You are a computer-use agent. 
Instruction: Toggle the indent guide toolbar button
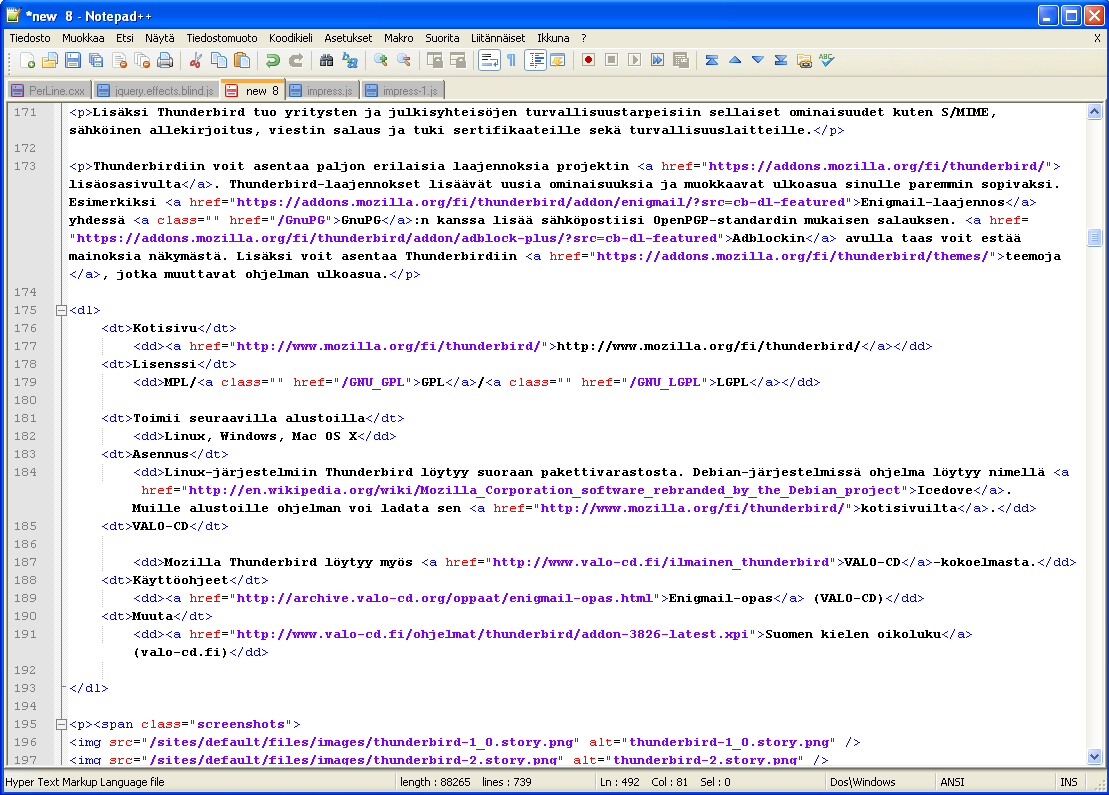535,61
